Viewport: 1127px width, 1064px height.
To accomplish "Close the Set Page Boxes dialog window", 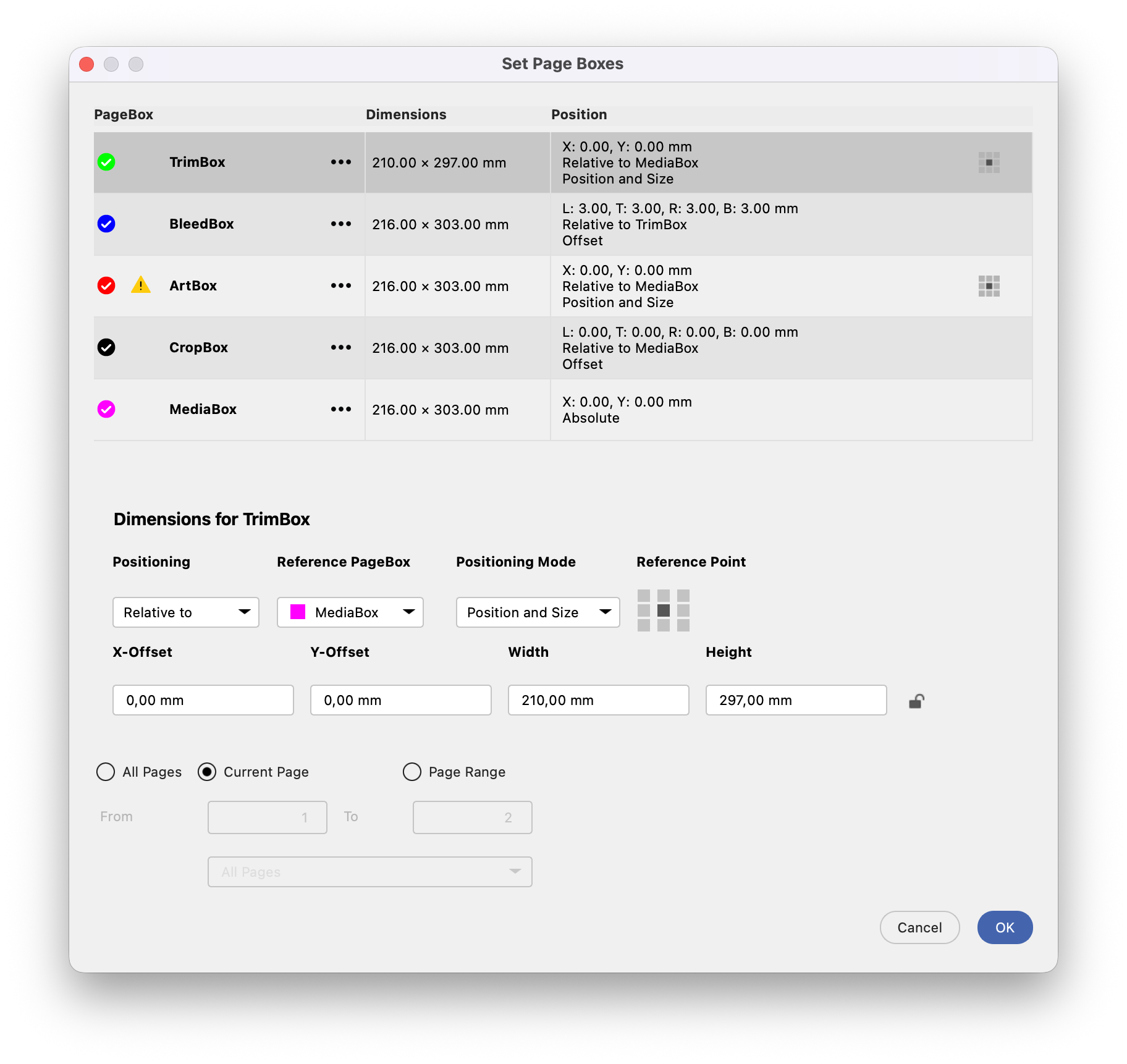I will point(87,64).
